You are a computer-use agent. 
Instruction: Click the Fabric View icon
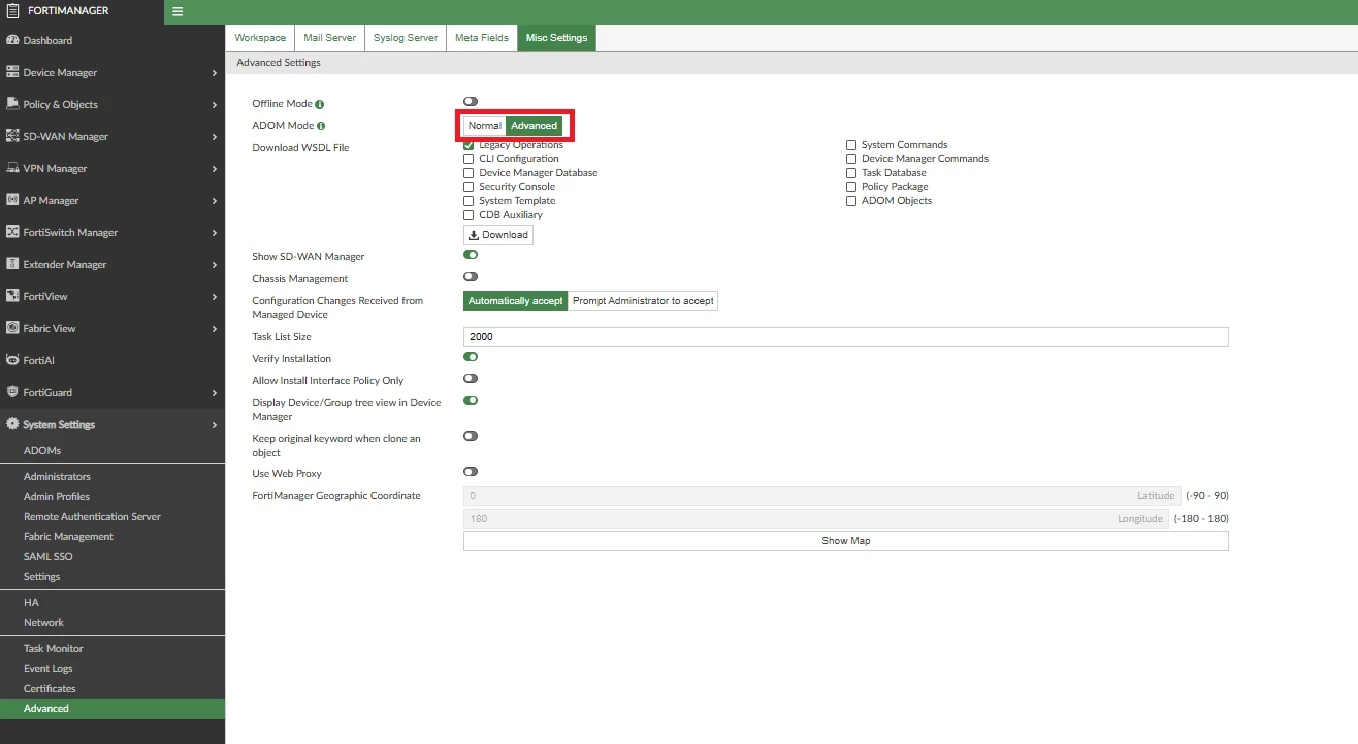pos(12,328)
